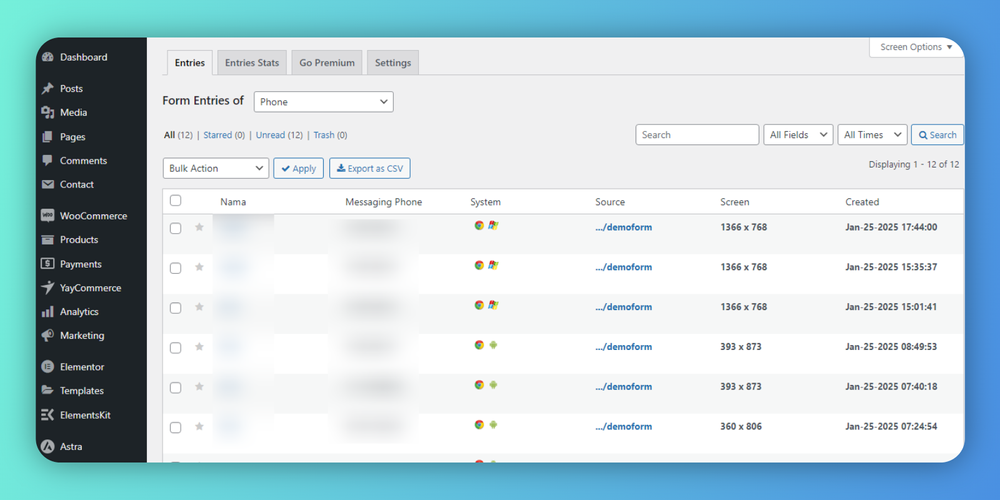Click Chrome browser icon in 17:44:00 row
The height and width of the screenshot is (500, 1000).
[x=479, y=225]
